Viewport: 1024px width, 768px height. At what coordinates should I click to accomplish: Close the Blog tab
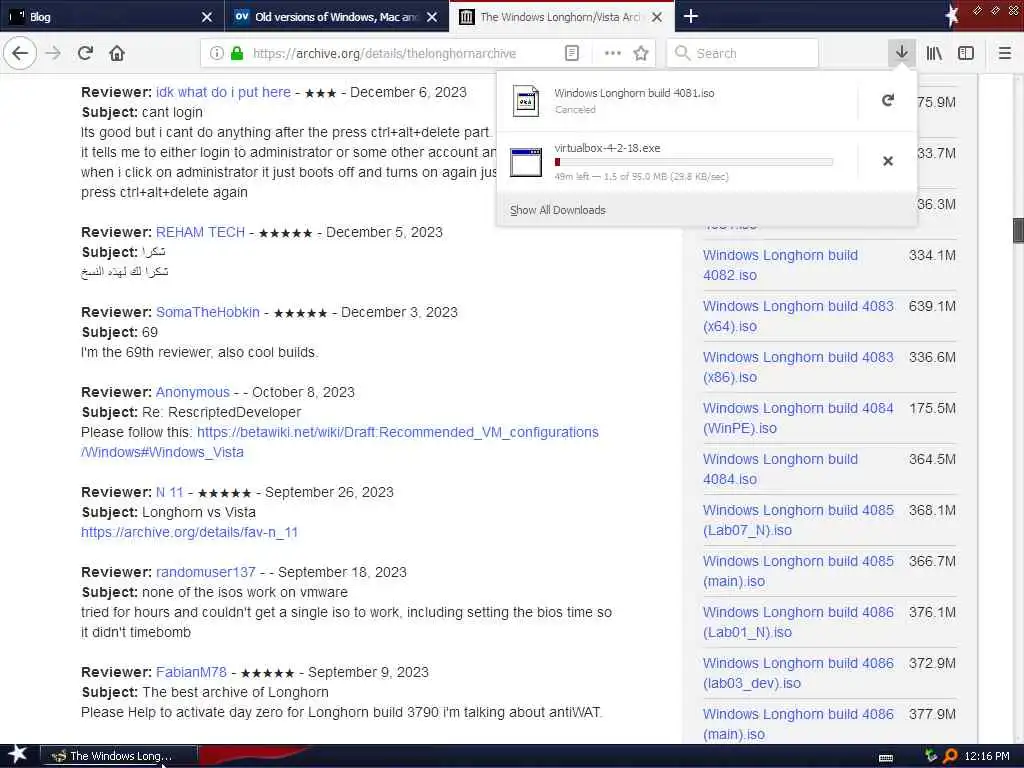point(207,17)
